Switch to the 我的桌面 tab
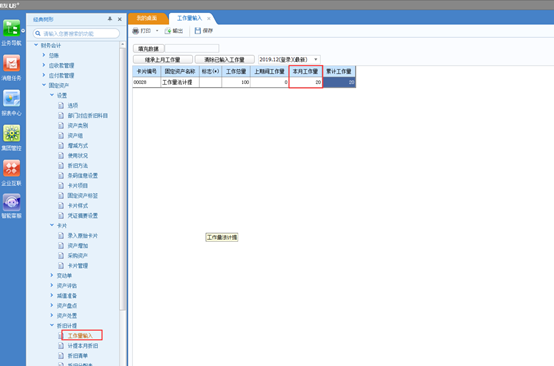Image resolution: width=554 pixels, height=366 pixels. tap(147, 18)
